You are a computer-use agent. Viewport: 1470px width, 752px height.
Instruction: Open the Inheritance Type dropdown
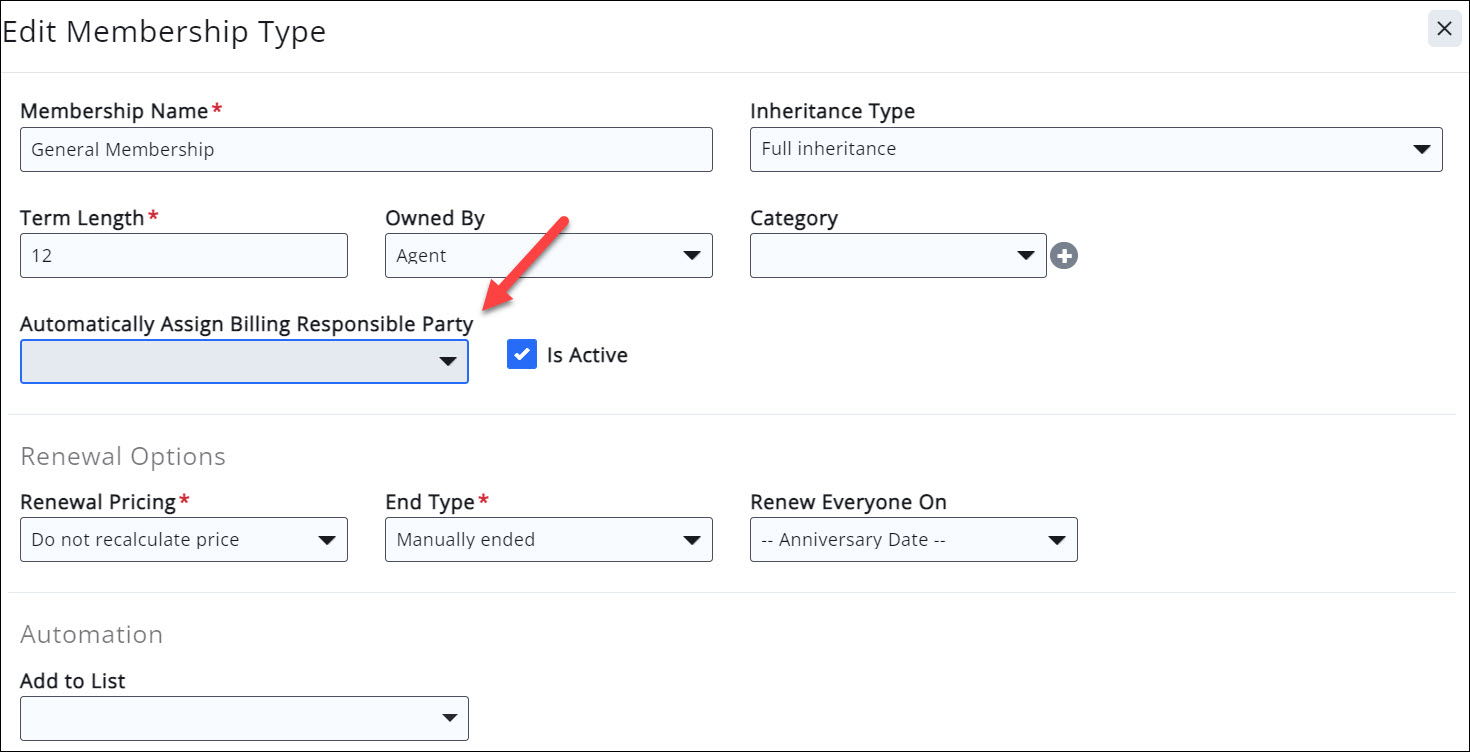pos(1096,150)
